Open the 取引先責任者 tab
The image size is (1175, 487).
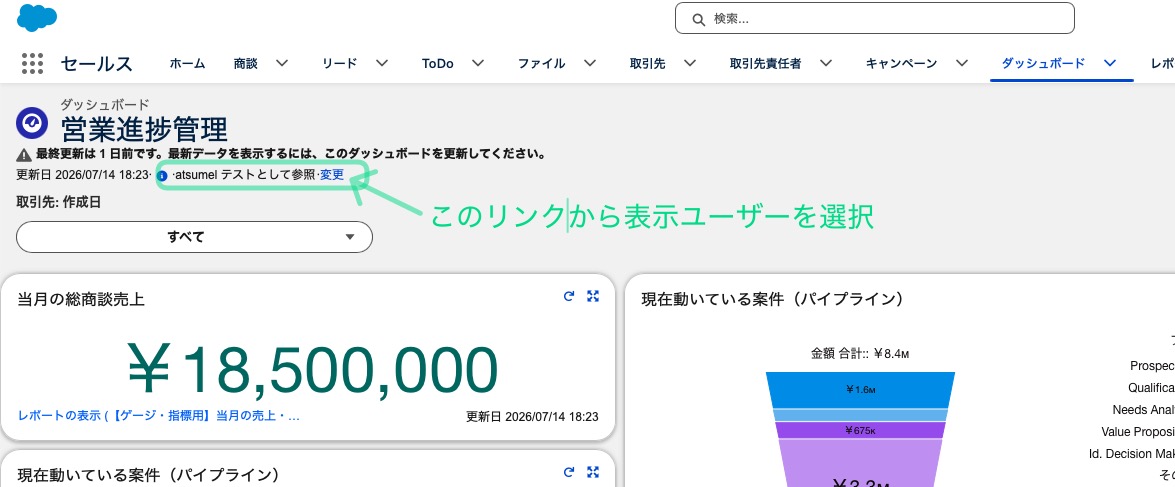click(765, 64)
